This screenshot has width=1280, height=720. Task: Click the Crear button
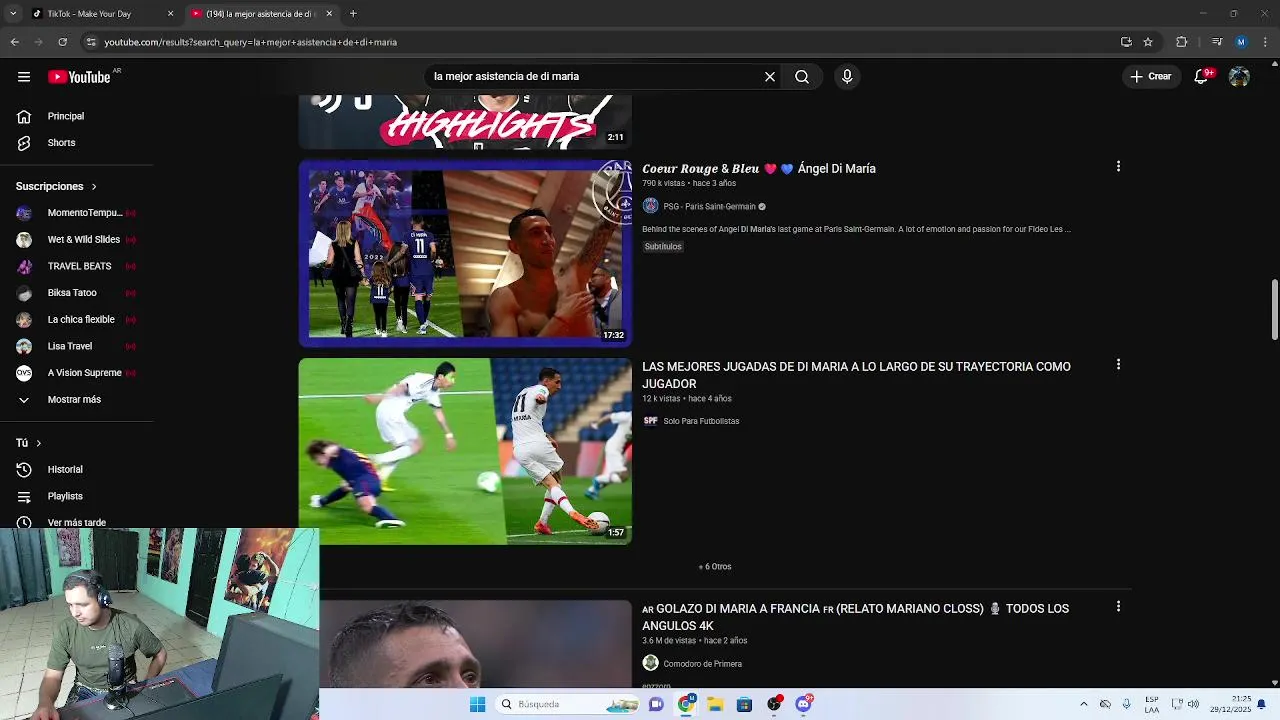click(x=1151, y=77)
